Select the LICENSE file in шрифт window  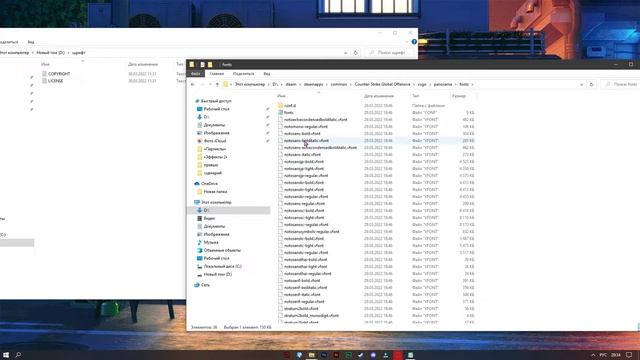click(56, 81)
